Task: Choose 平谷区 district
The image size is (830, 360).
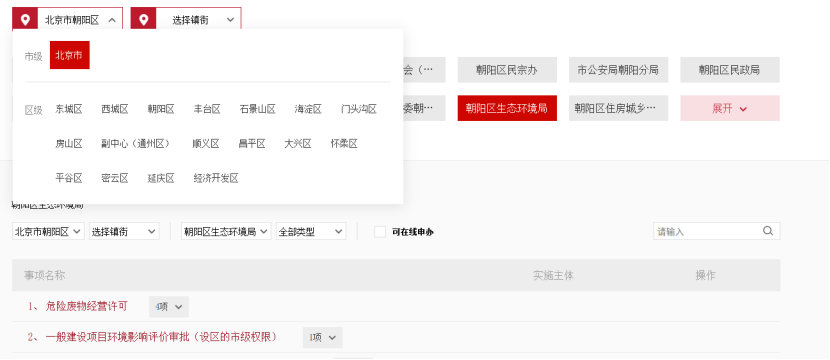Action: click(69, 178)
